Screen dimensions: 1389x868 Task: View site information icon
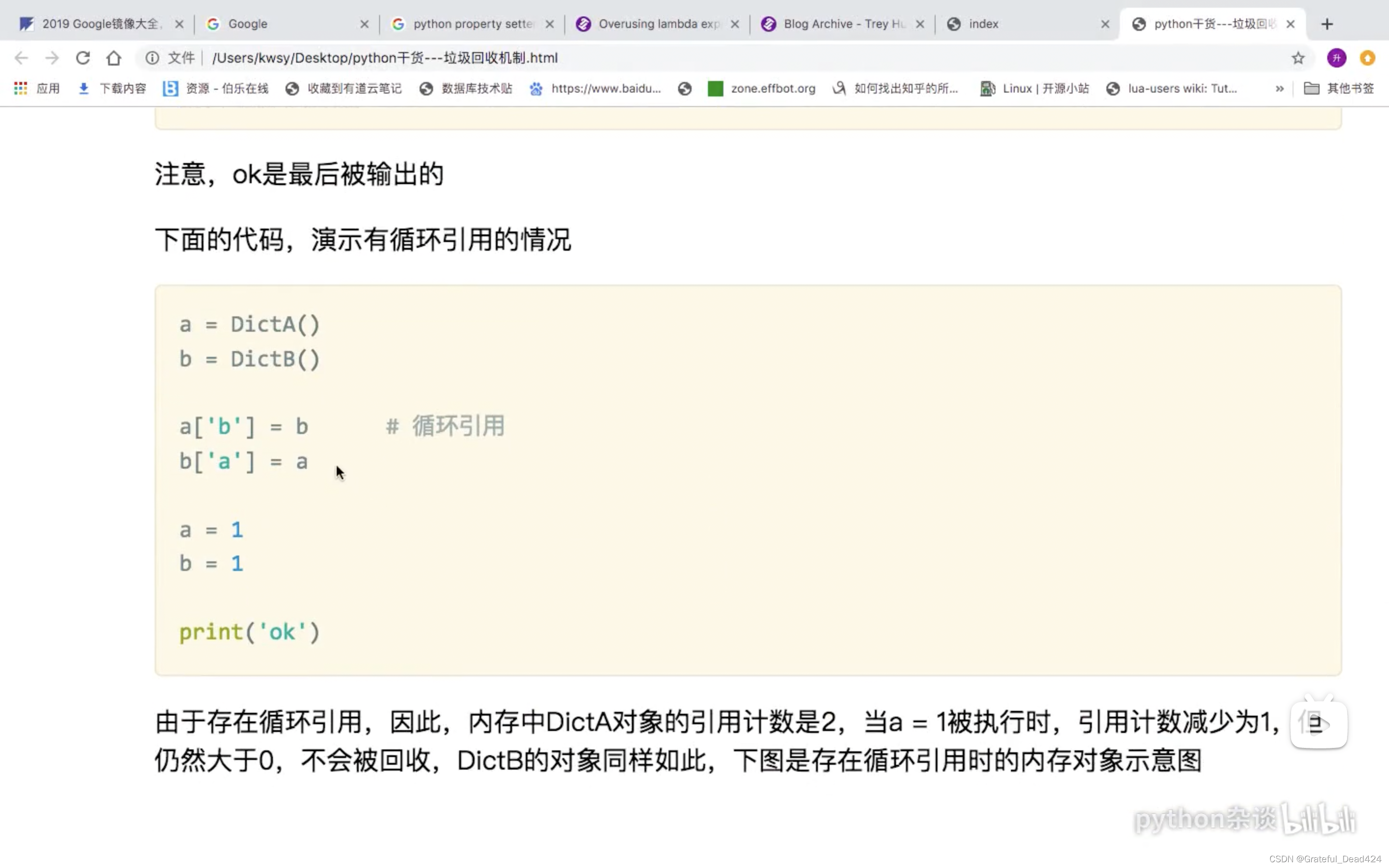(152, 58)
